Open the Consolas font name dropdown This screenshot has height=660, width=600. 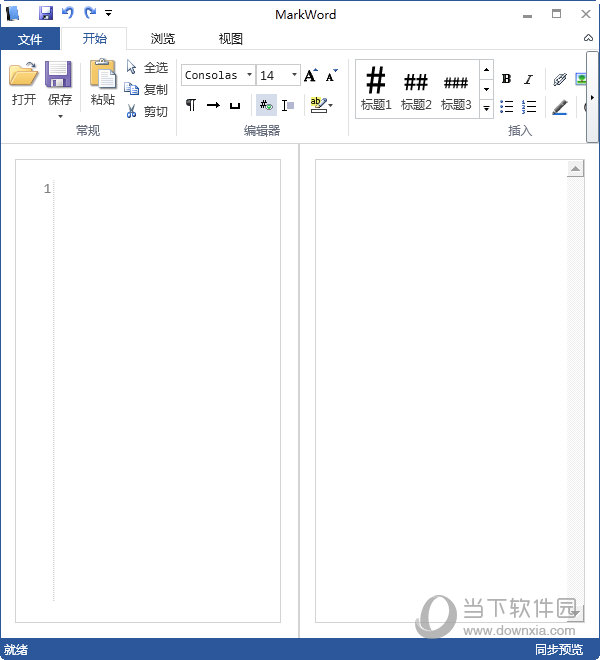tap(249, 75)
